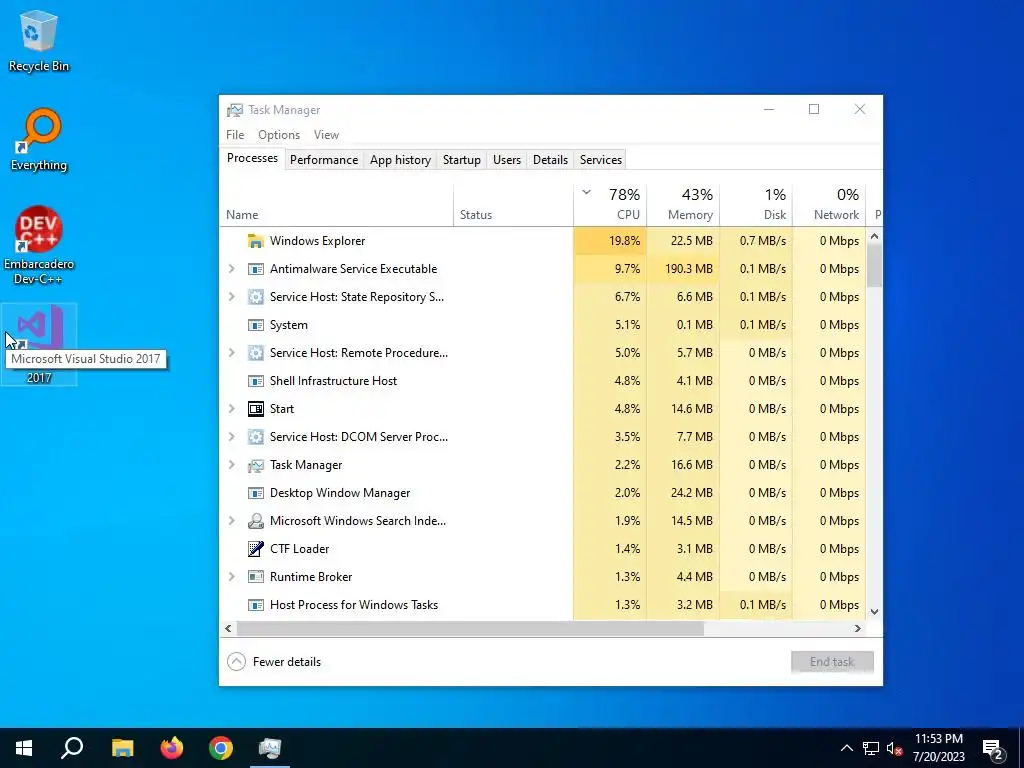Viewport: 1024px width, 768px height.
Task: Open File Explorer from the taskbar
Action: click(122, 748)
